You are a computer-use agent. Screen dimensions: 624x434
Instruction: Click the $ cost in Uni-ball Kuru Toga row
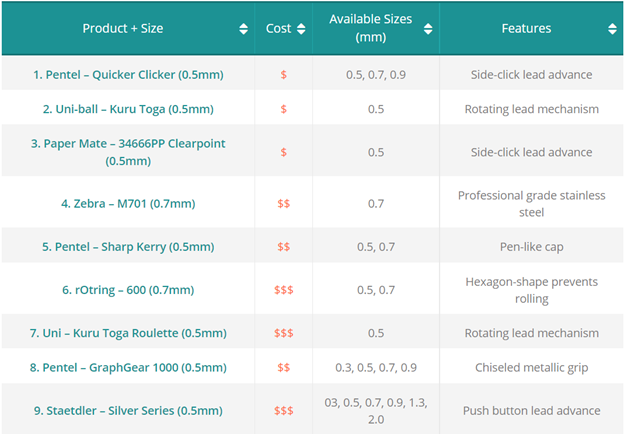[283, 109]
